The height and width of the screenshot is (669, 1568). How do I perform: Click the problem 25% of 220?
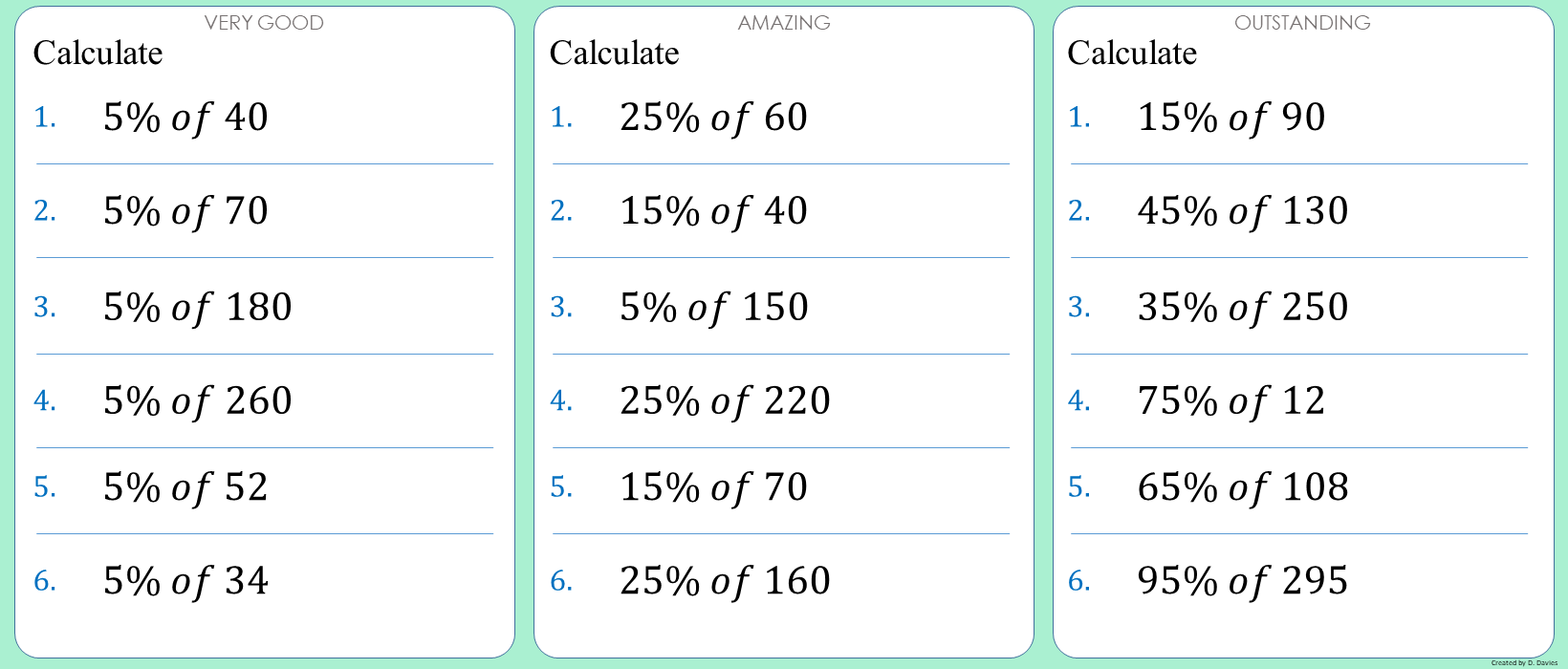pos(725,401)
